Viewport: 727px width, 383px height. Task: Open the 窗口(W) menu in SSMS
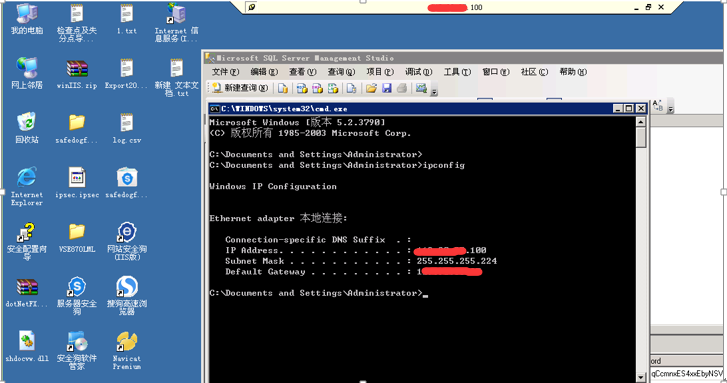pos(496,72)
